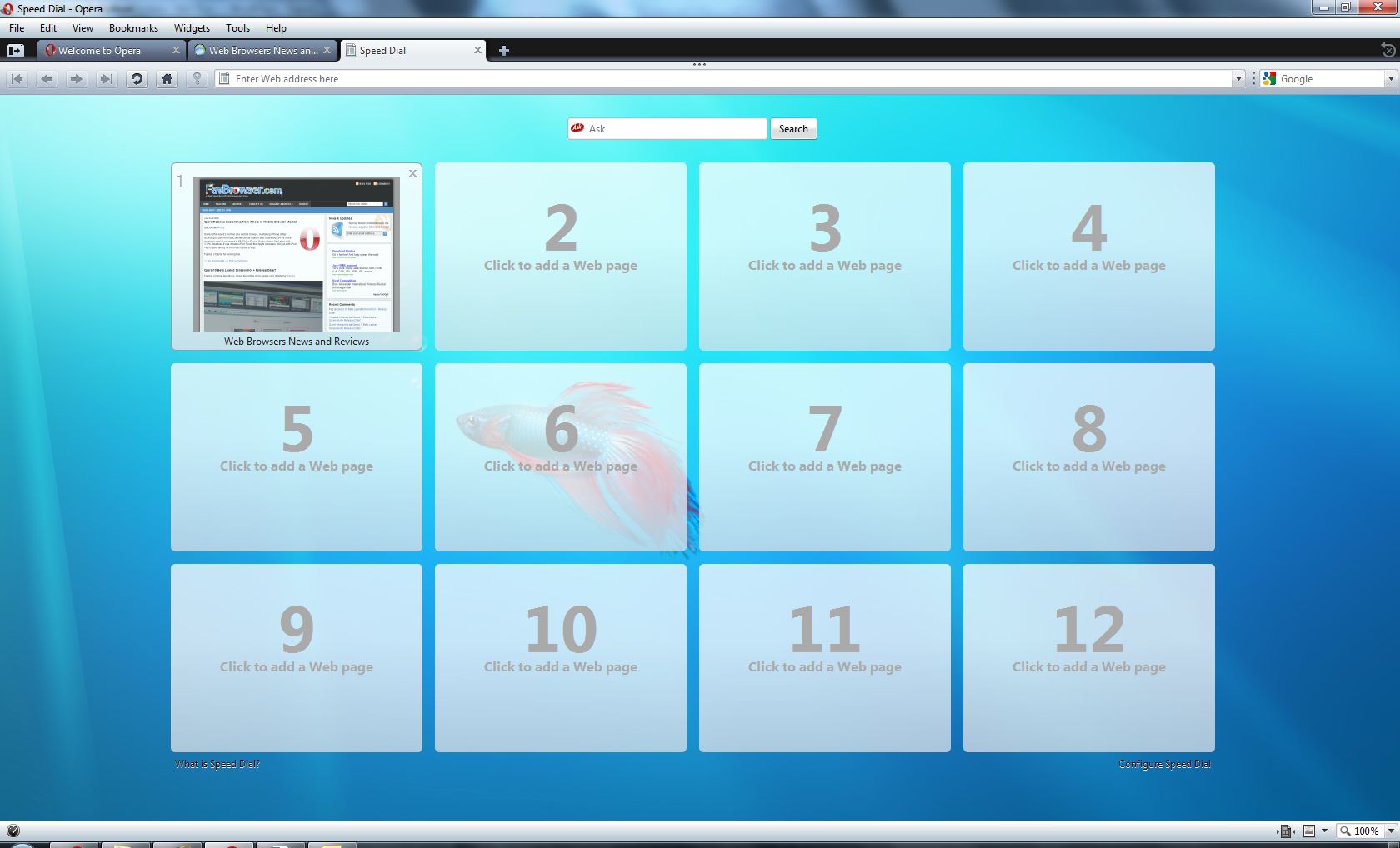Open the Bookmarks menu

[x=133, y=27]
